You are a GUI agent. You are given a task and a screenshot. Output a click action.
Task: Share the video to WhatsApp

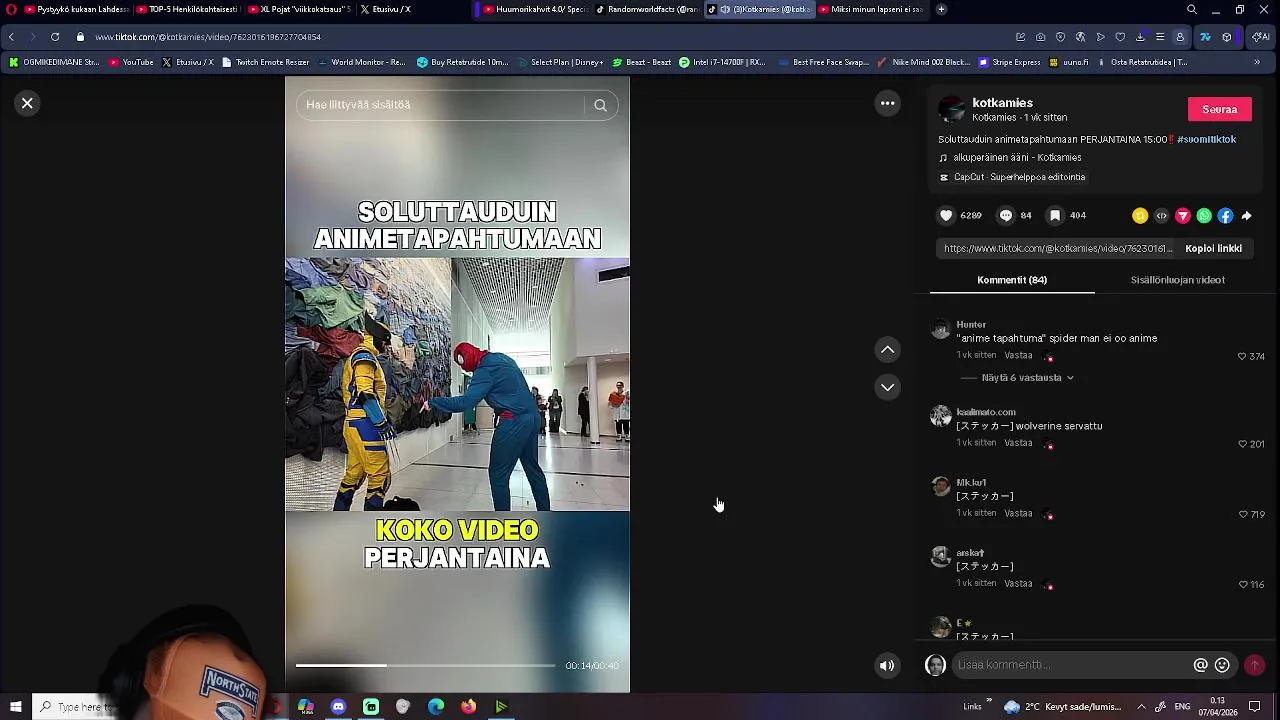point(1204,216)
